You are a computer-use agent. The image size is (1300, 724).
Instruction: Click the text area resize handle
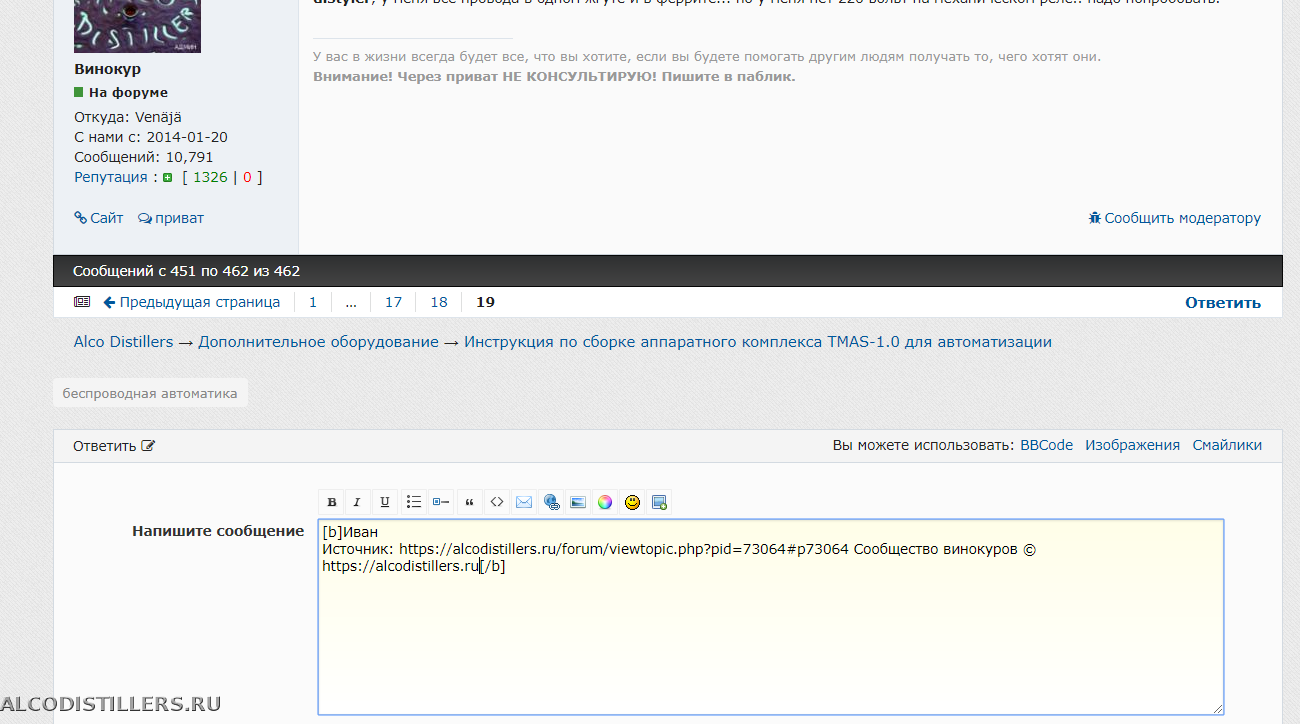coord(1217,708)
